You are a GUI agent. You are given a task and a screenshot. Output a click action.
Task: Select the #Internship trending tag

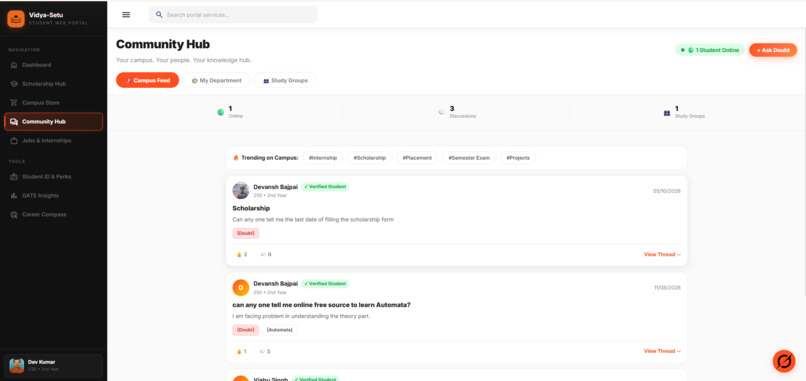click(323, 158)
